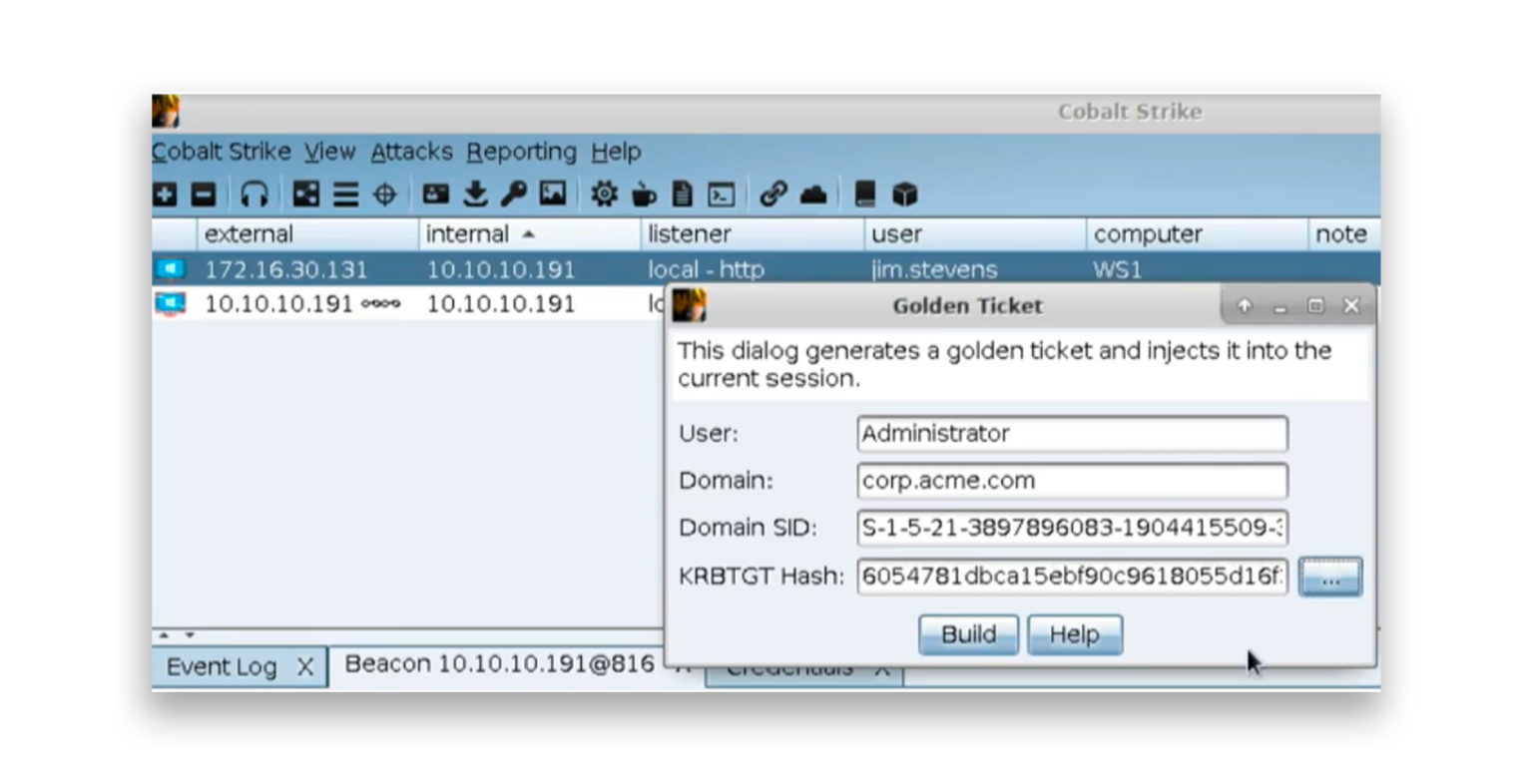Open the Listeners manager via headphones icon
This screenshot has height=784, width=1533.
coord(255,195)
